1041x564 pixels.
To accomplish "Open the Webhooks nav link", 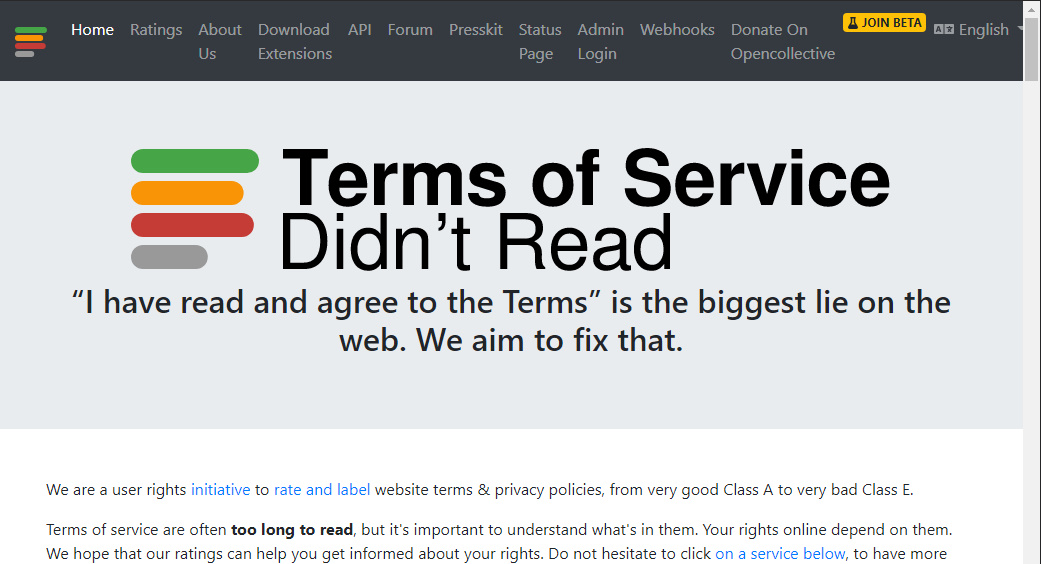I will tap(677, 30).
